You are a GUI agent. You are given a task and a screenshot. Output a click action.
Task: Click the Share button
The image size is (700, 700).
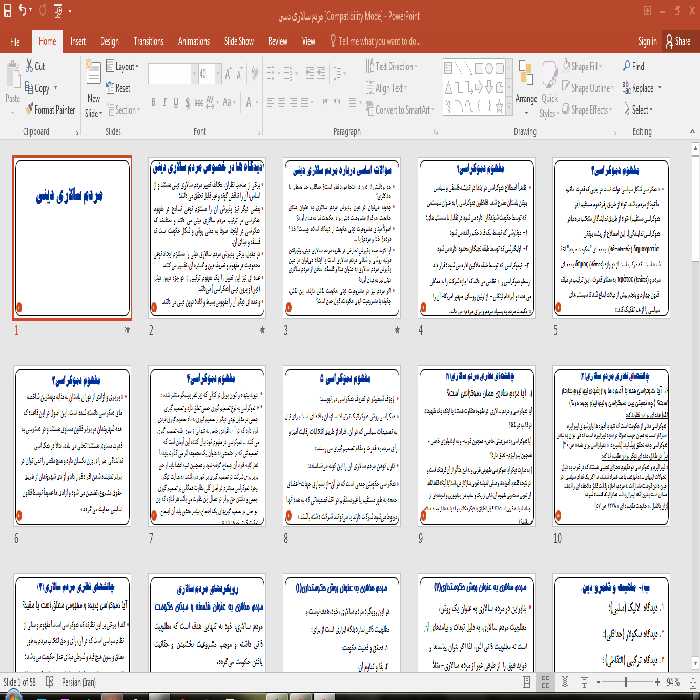[678, 41]
